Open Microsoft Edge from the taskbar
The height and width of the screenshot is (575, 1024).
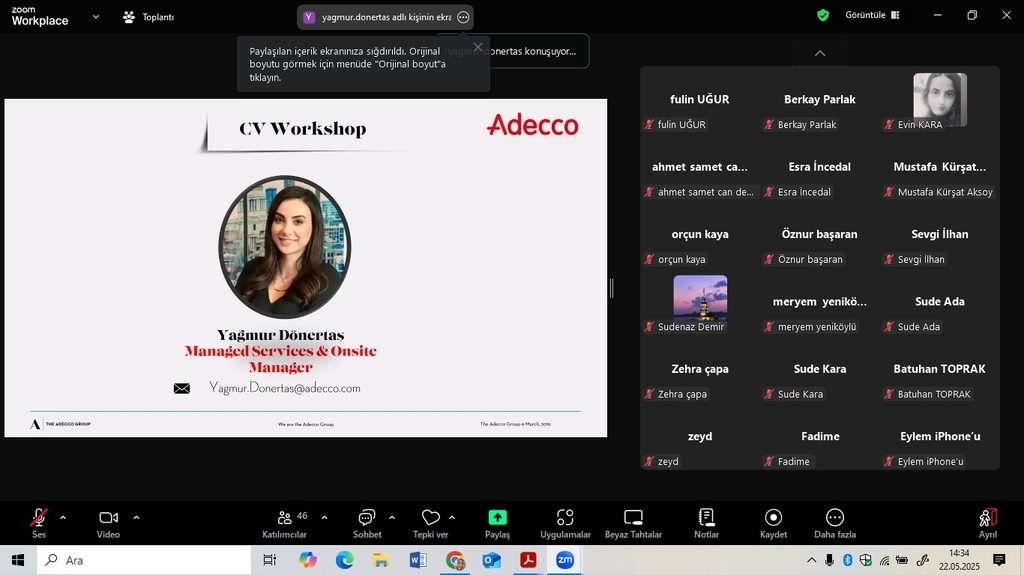[345, 560]
